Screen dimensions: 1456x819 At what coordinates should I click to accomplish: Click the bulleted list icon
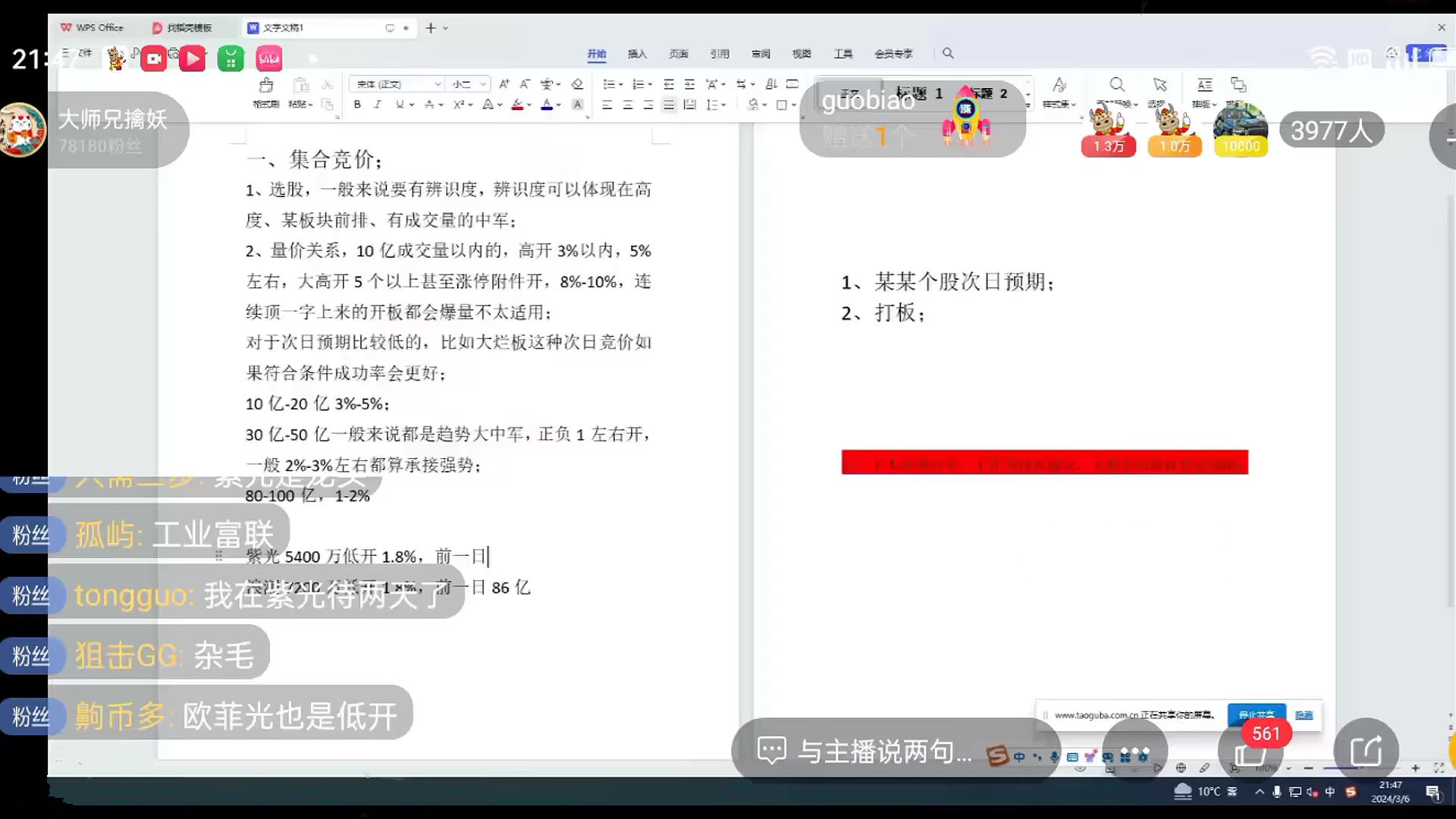point(609,84)
